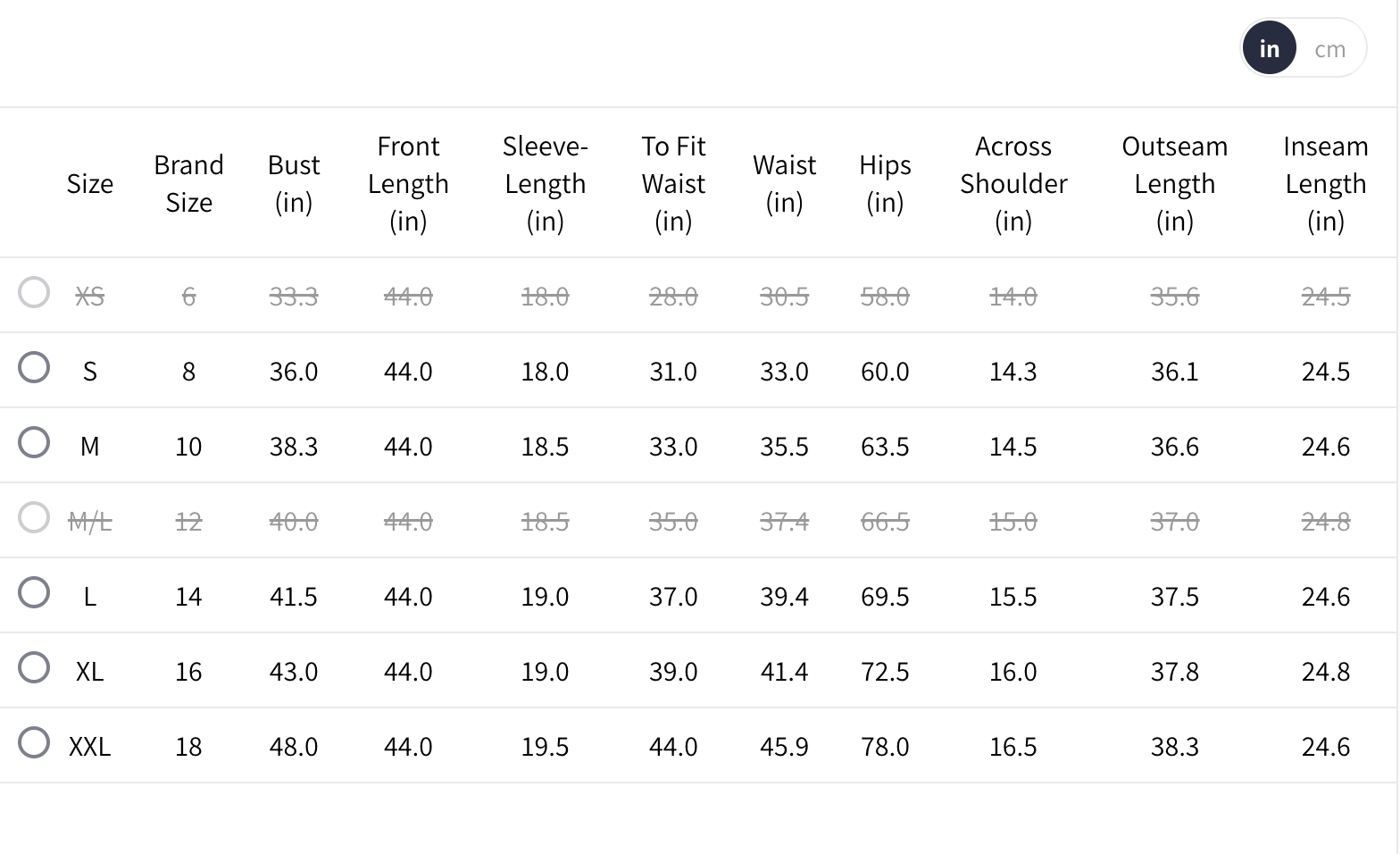The width and height of the screenshot is (1400, 854).
Task: Click the Brand Size column header
Action: [188, 184]
